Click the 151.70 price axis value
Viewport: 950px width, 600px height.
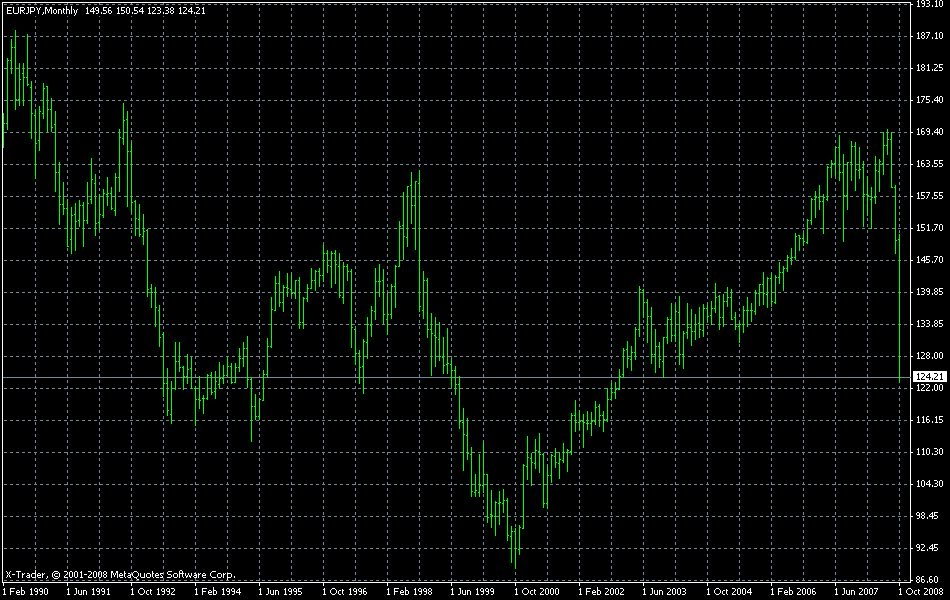pos(929,228)
